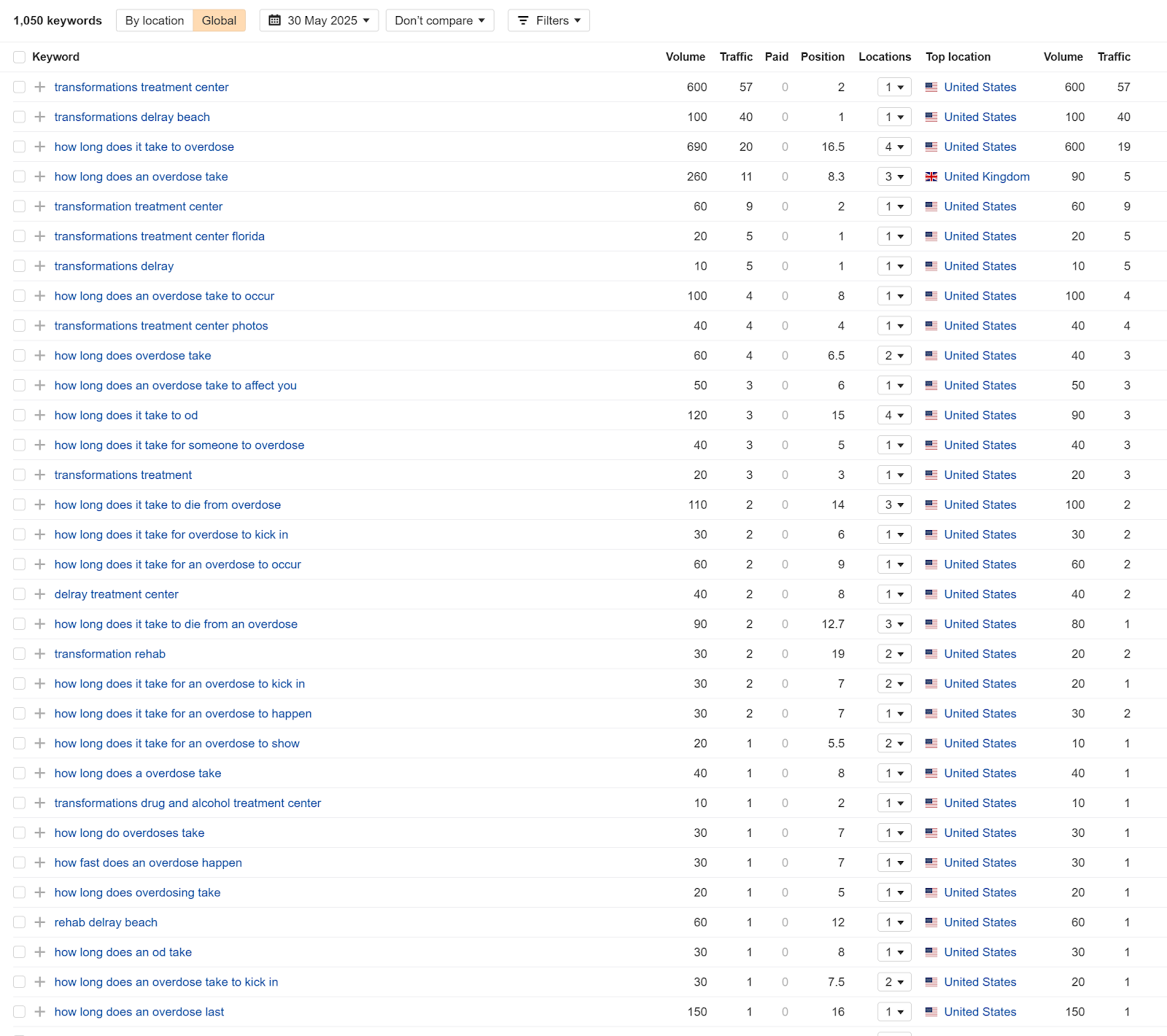This screenshot has width=1167, height=1036.
Task: Click plus icon for 'transformations treatment center photos'
Action: coord(40,326)
